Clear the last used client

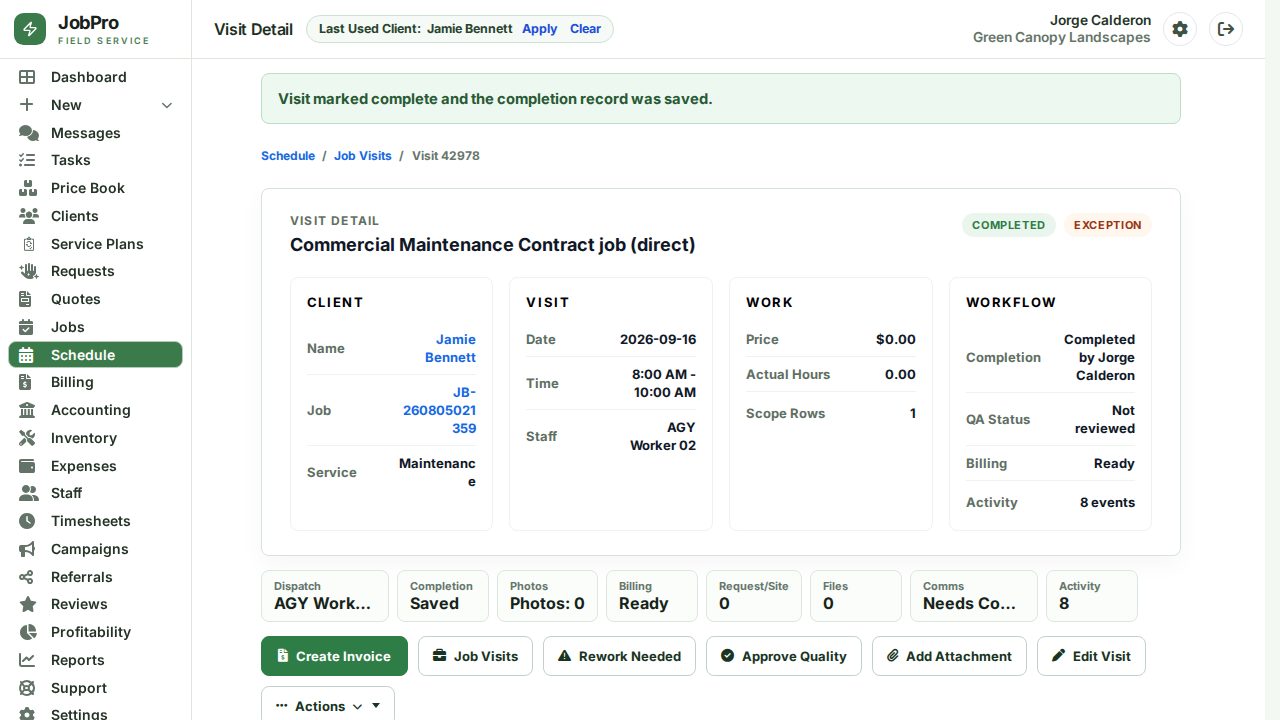(586, 29)
